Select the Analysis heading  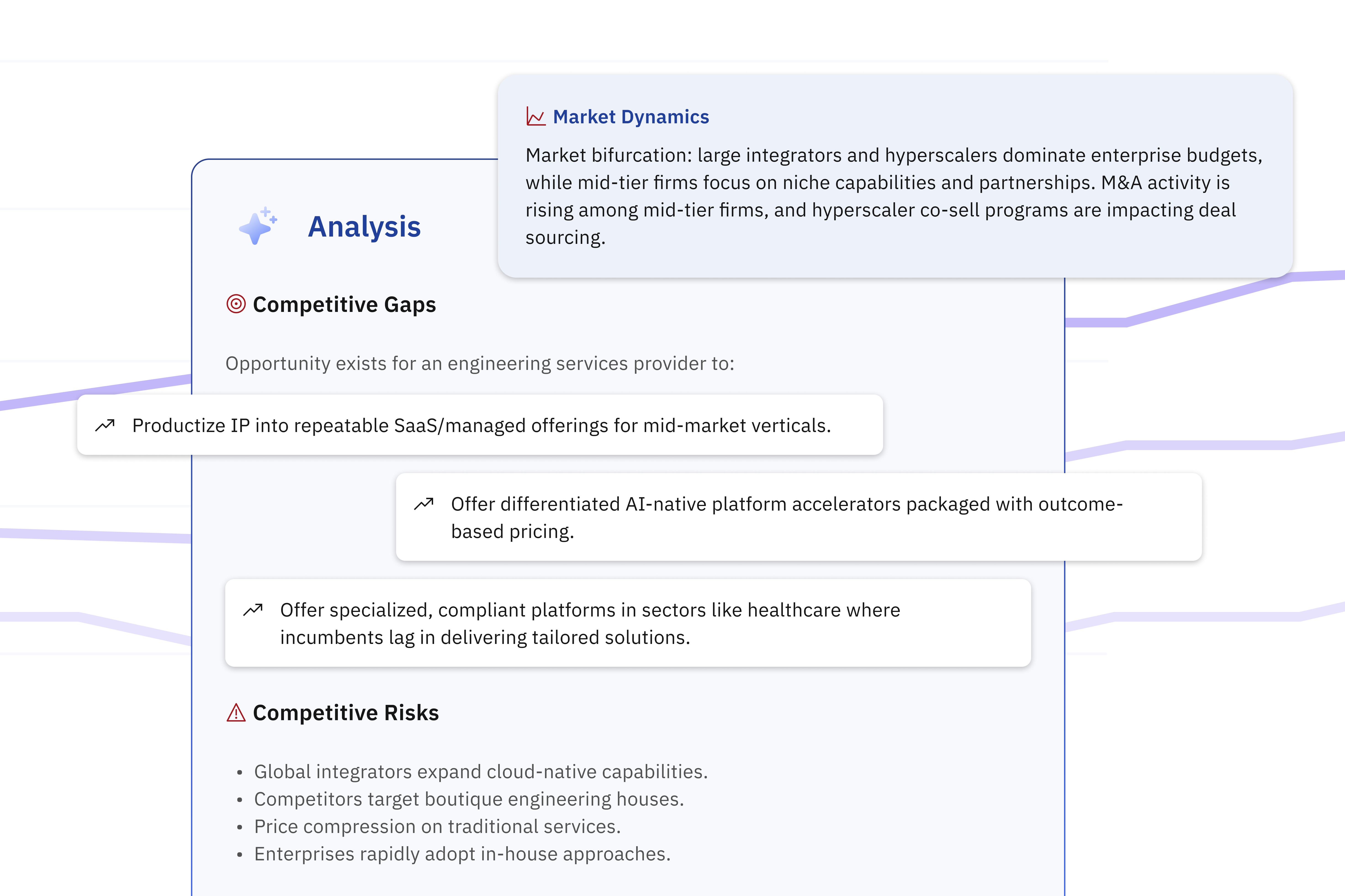pyautogui.click(x=364, y=227)
